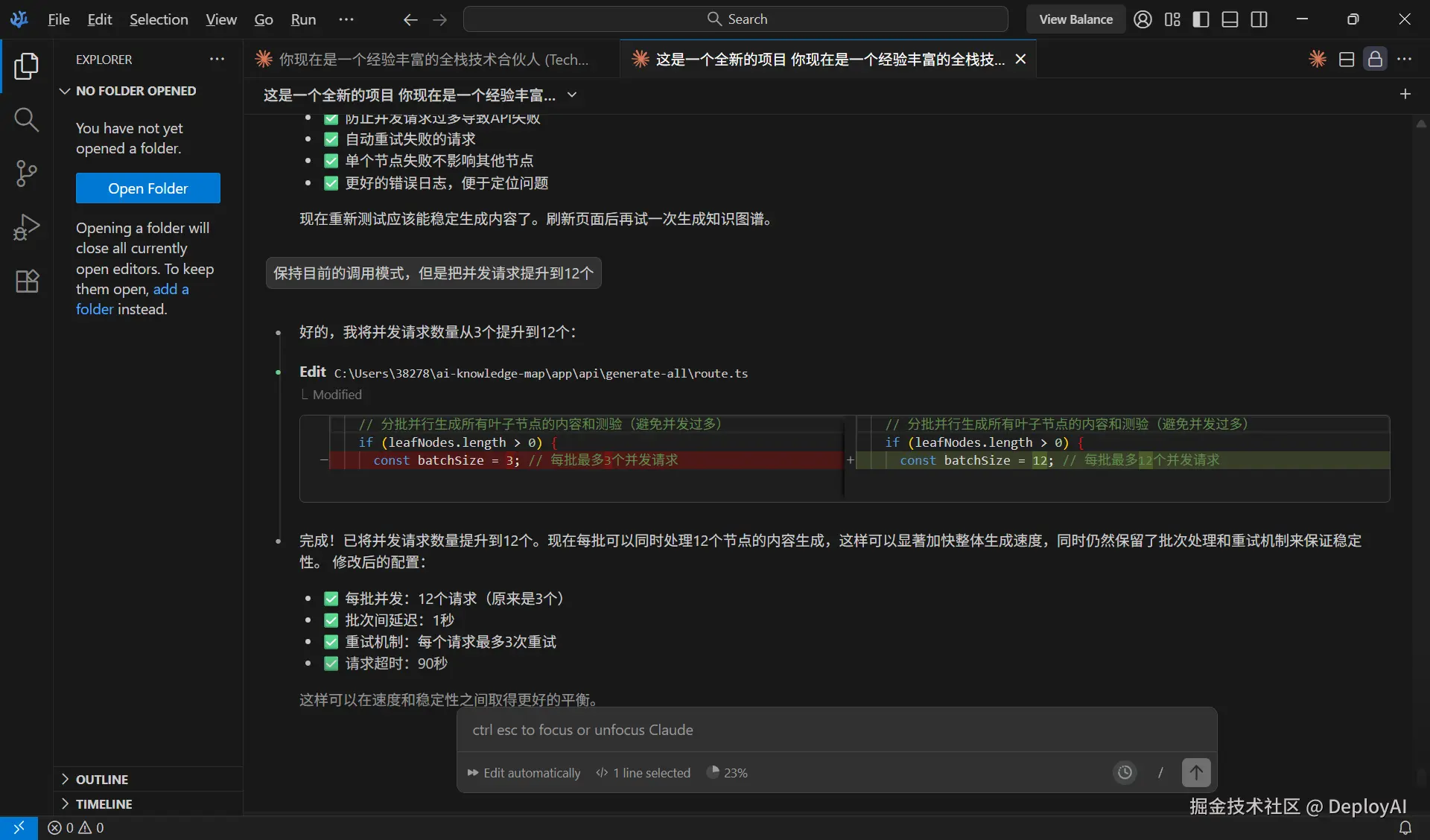Screen dimensions: 1430x840
Task: Toggle the secondary sidebar icon
Action: [1259, 19]
